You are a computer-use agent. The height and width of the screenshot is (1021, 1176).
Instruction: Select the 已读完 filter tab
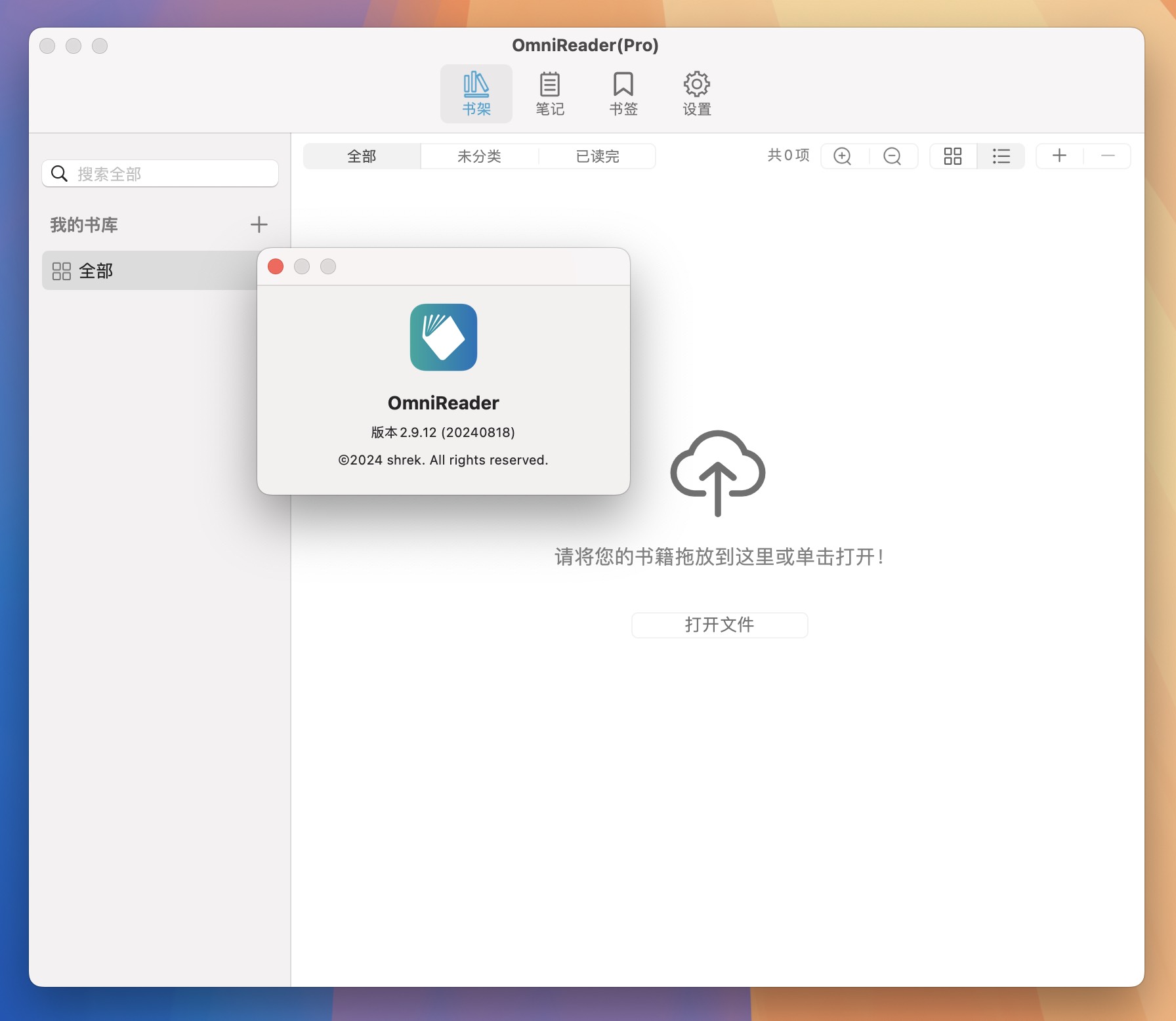tap(597, 156)
